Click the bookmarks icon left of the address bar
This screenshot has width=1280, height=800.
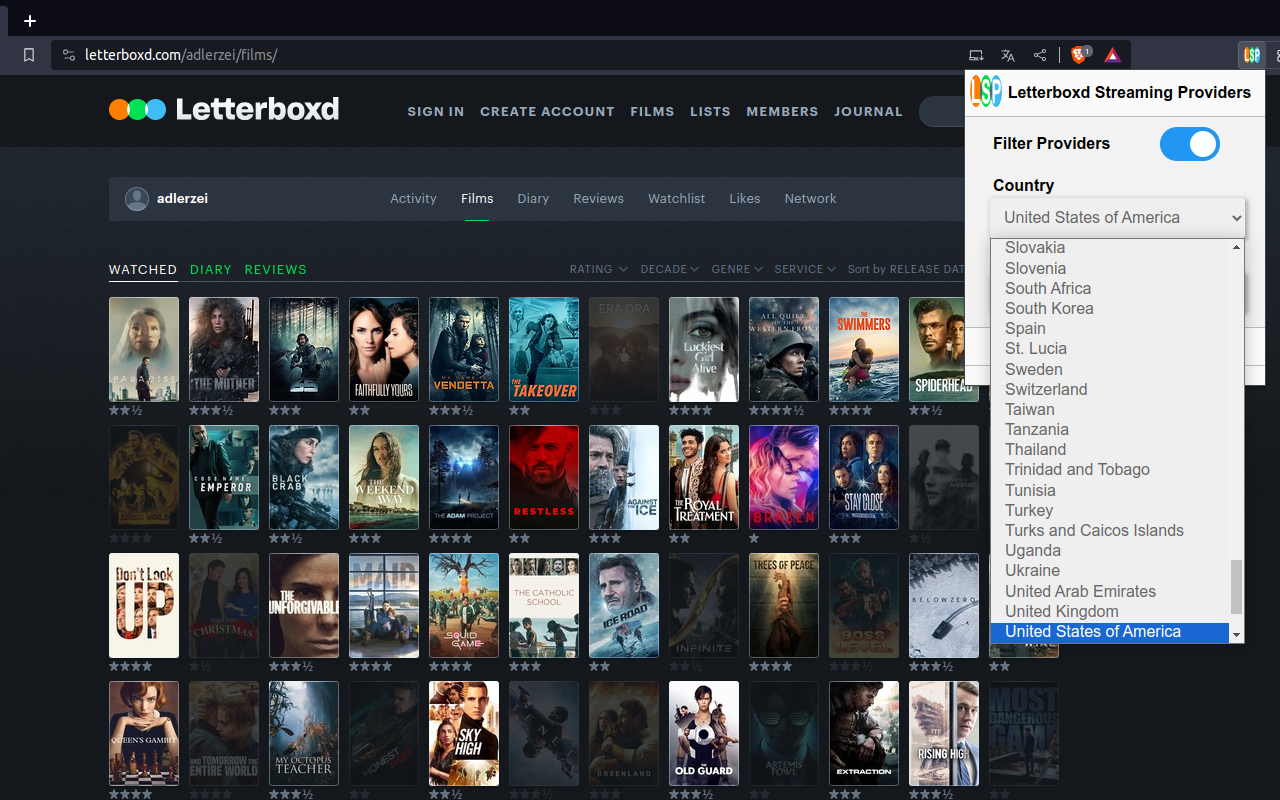point(29,55)
